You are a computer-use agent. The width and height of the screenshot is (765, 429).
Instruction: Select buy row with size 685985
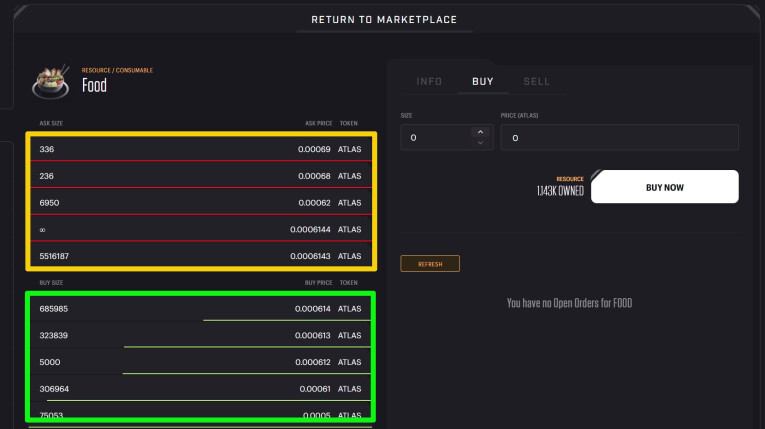201,308
